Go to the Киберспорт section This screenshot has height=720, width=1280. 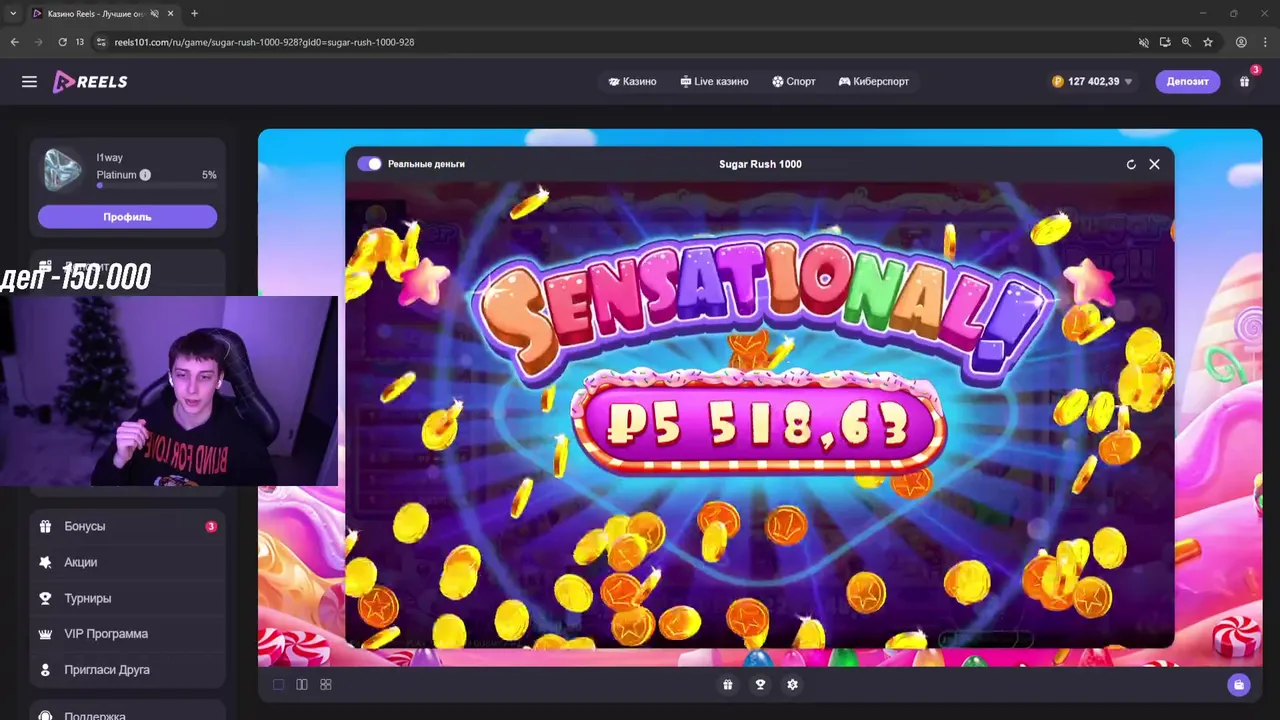pyautogui.click(x=874, y=81)
